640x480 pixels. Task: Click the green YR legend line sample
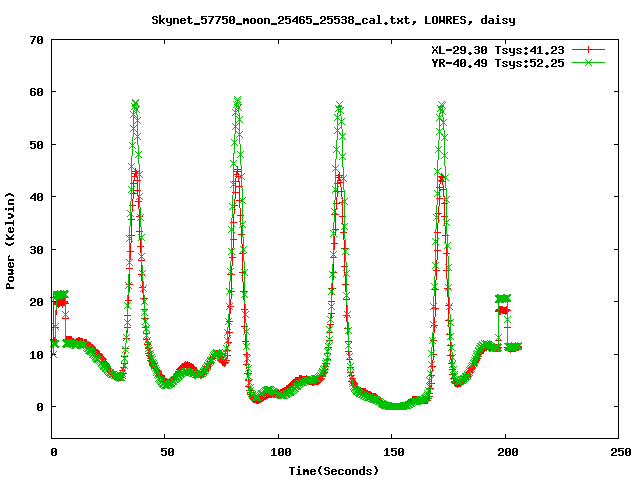point(588,62)
